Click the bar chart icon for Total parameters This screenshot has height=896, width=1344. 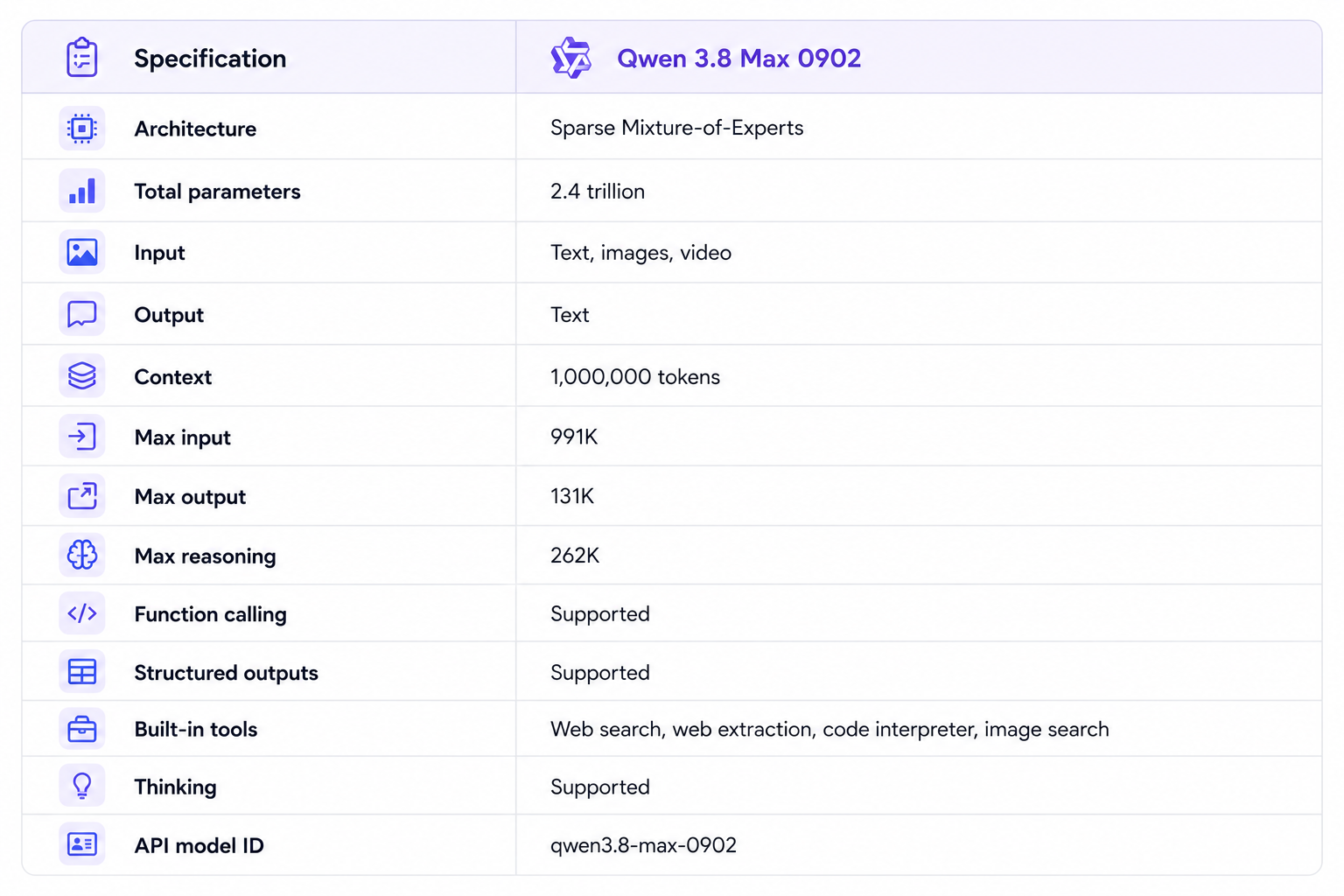point(82,191)
